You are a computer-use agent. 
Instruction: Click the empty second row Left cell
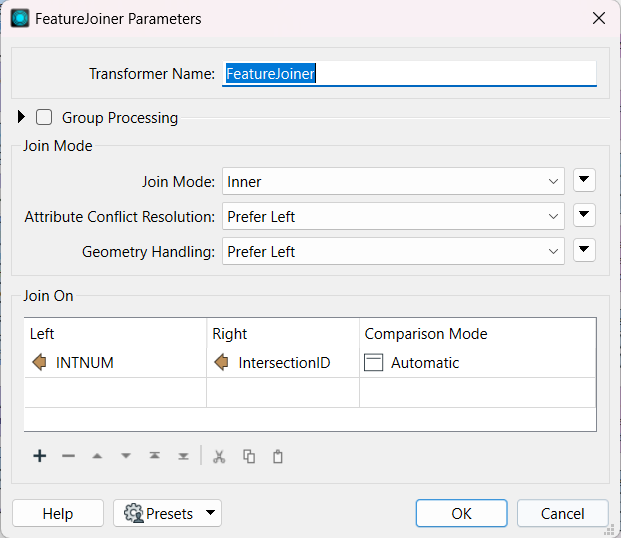click(x=115, y=392)
